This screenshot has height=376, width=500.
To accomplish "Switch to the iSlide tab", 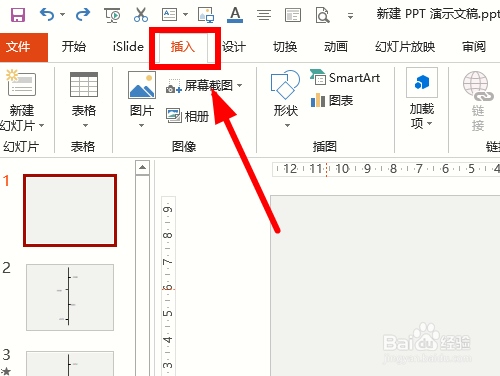I will point(128,47).
